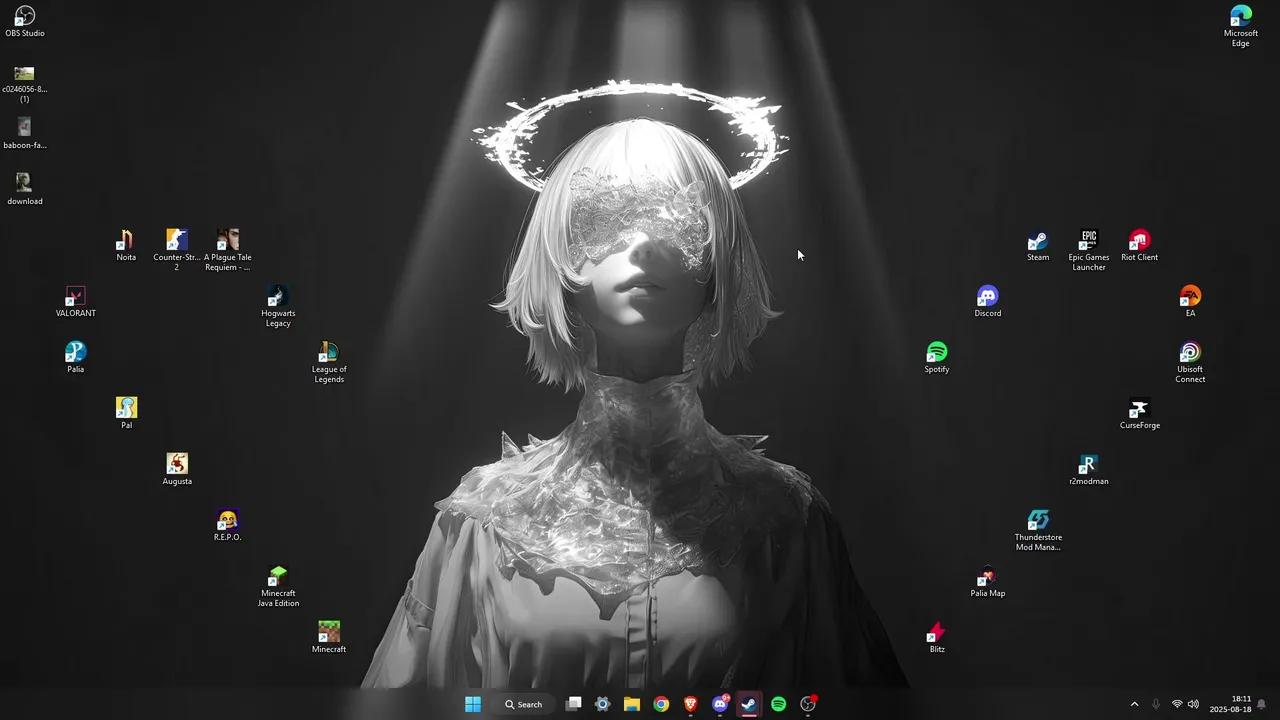The width and height of the screenshot is (1280, 720).
Task: Select the Epic Games Launcher shortcut
Action: click(1089, 250)
